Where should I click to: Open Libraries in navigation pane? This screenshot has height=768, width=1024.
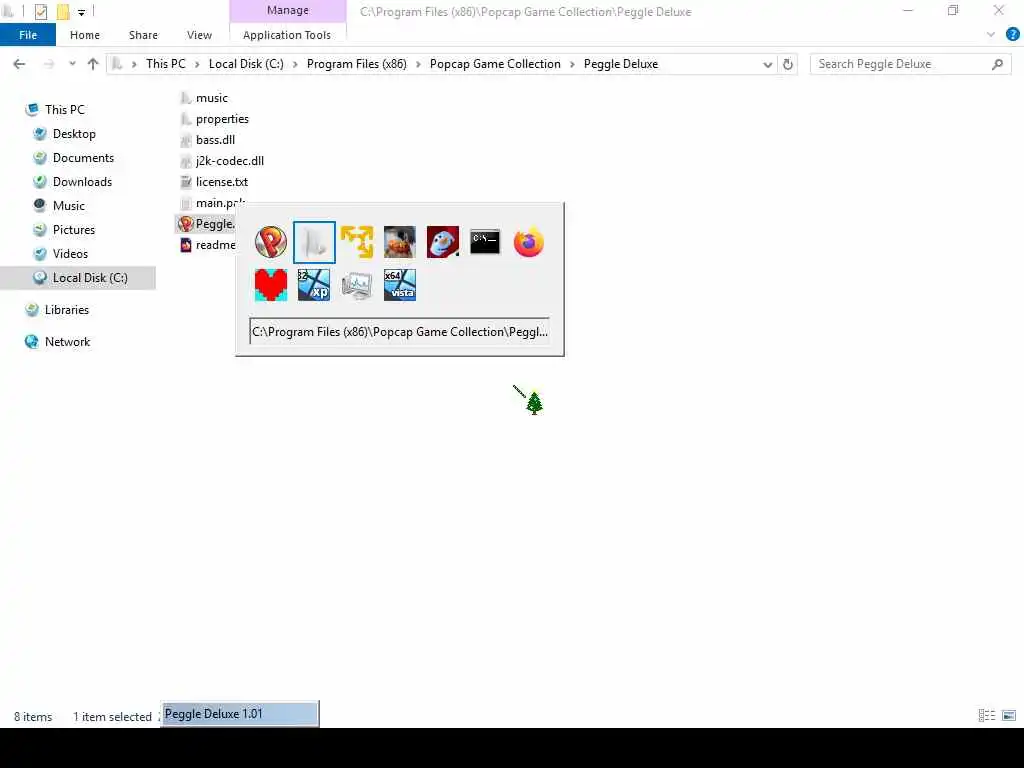click(67, 310)
